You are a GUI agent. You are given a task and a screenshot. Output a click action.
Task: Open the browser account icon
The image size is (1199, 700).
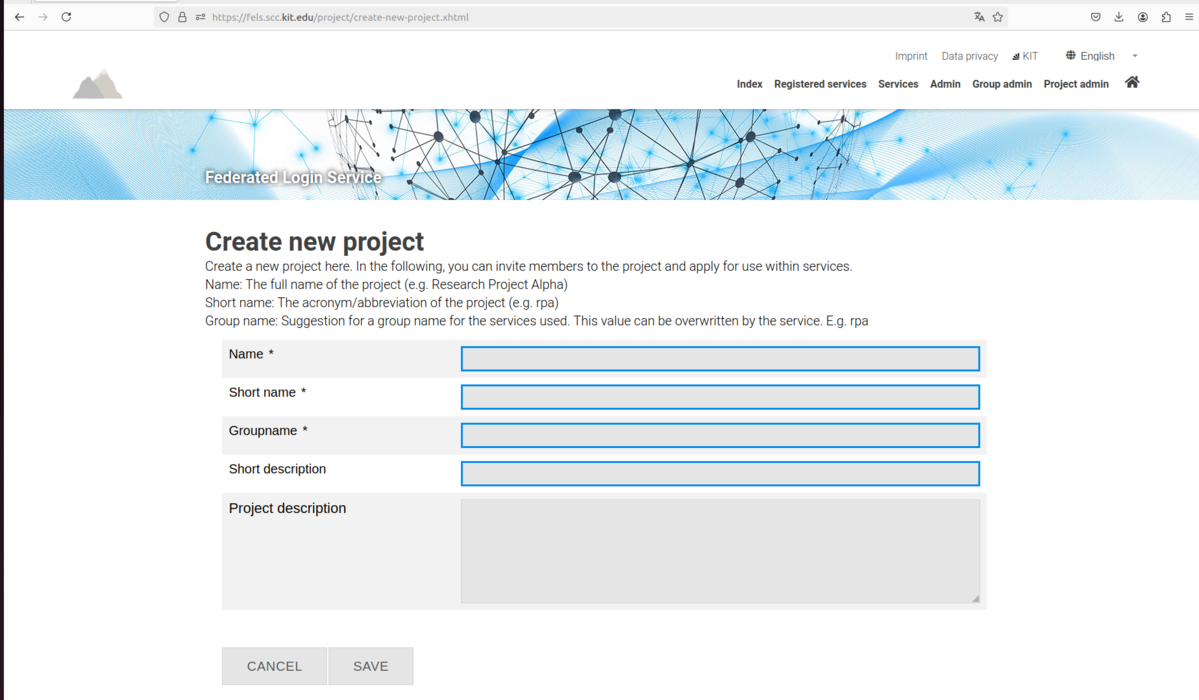1142,17
